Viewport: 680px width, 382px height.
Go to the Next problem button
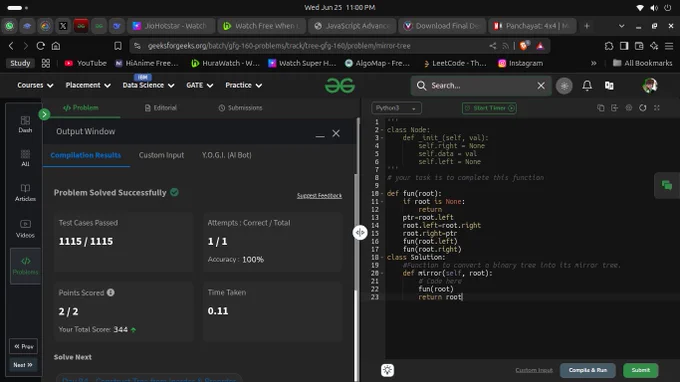coord(23,365)
